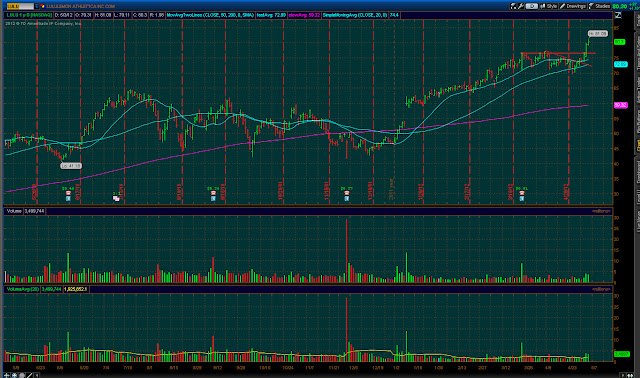Viewport: 640px width, 378px height.
Task: Select the line drawing tool at bottom left
Action: (29, 375)
